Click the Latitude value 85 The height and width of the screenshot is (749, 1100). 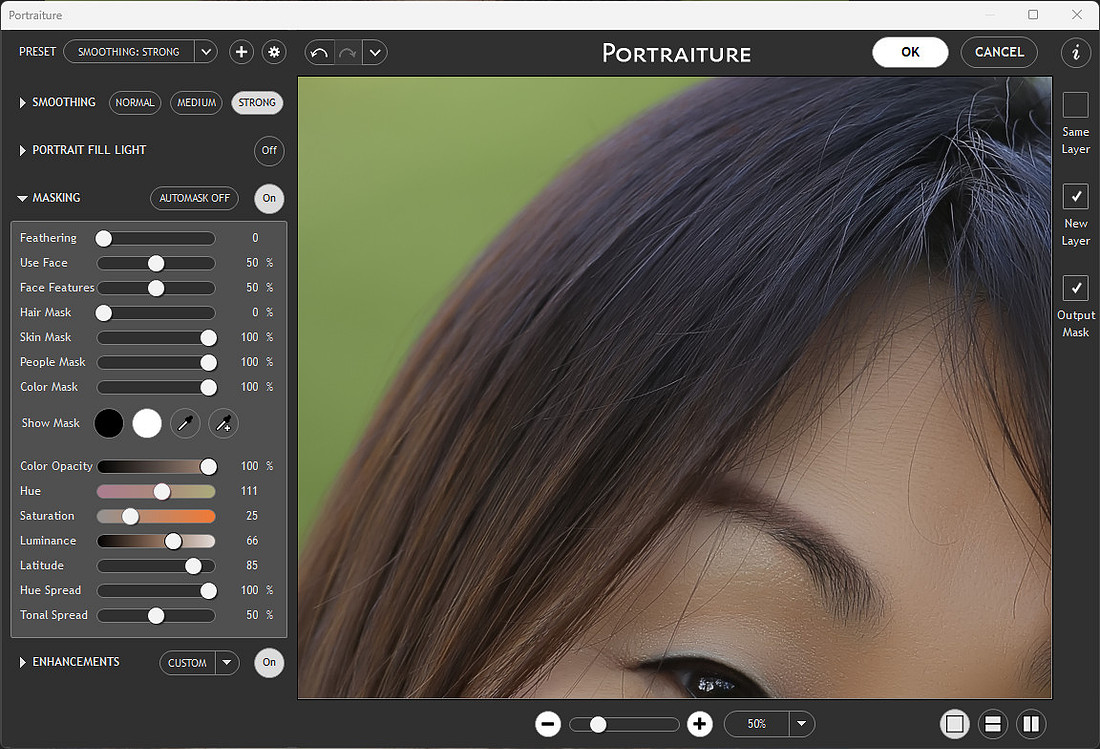(252, 565)
